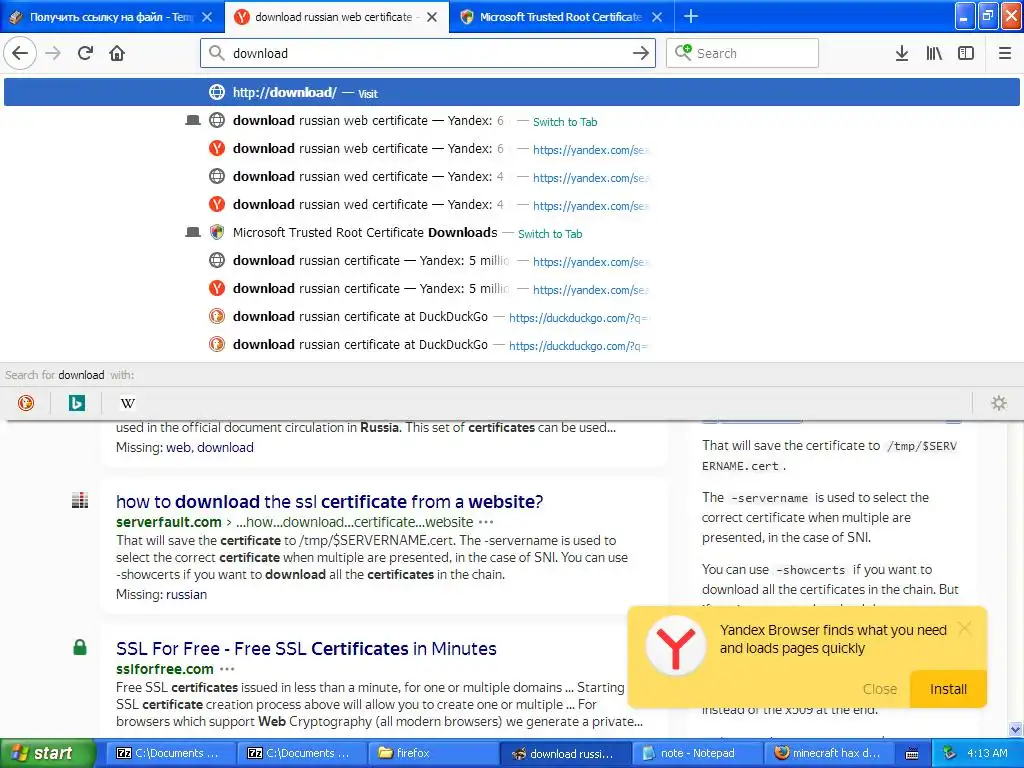1024x768 pixels.
Task: Click the green padlock icon next to SSL For Free
Action: [80, 647]
